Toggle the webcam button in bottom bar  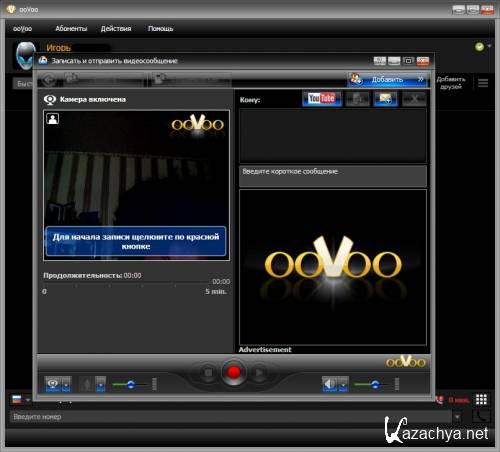(x=53, y=384)
